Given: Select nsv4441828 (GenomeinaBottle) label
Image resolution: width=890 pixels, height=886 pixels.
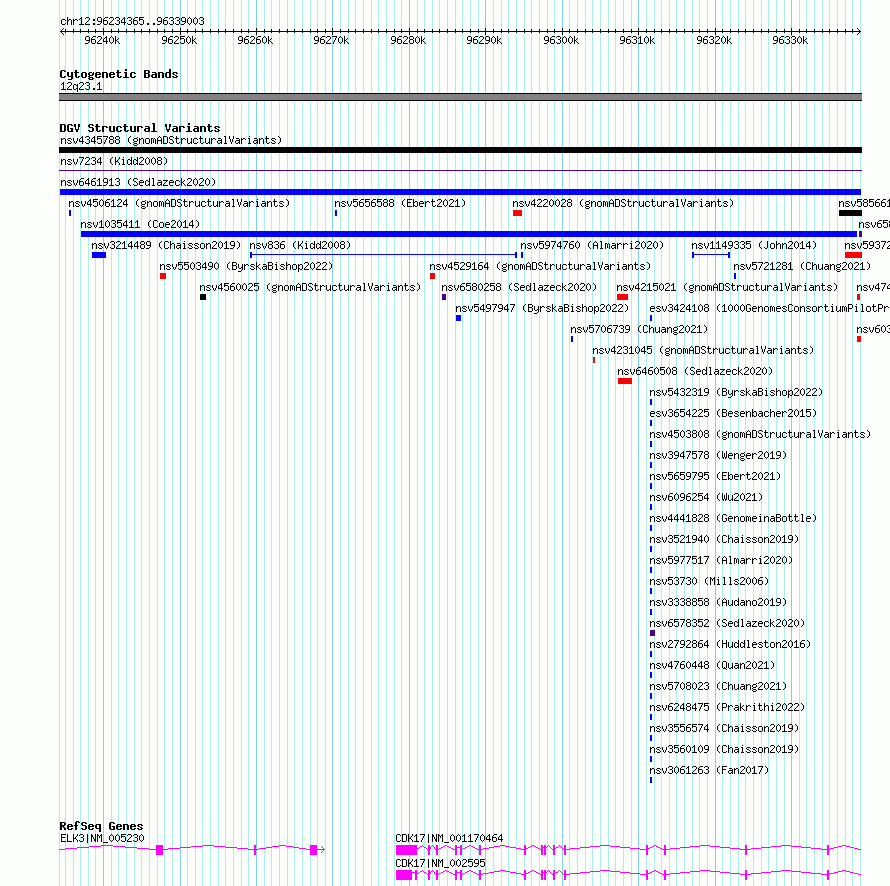Looking at the screenshot, I should 733,518.
